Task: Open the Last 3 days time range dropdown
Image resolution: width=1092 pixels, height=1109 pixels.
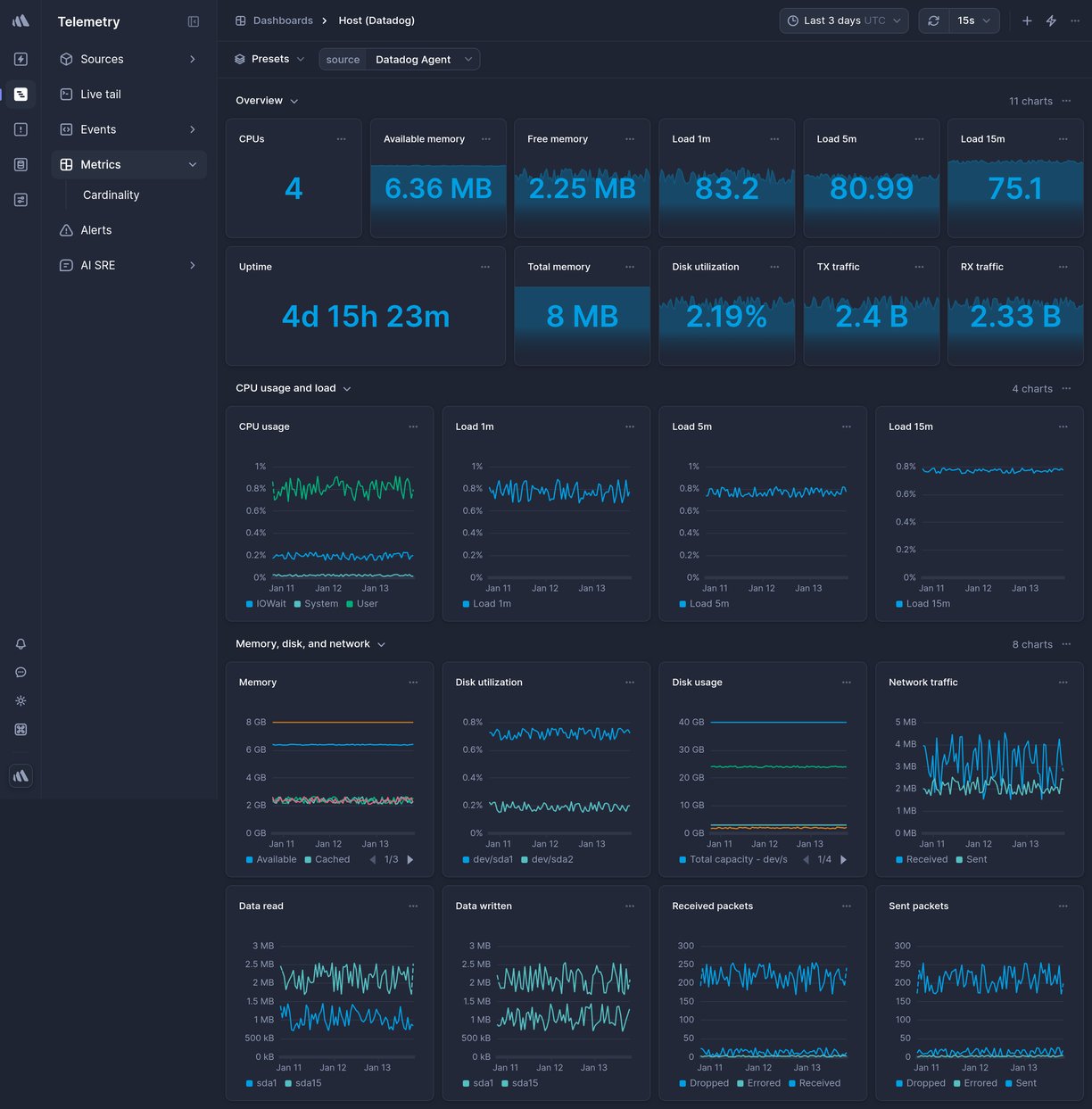Action: [x=843, y=20]
